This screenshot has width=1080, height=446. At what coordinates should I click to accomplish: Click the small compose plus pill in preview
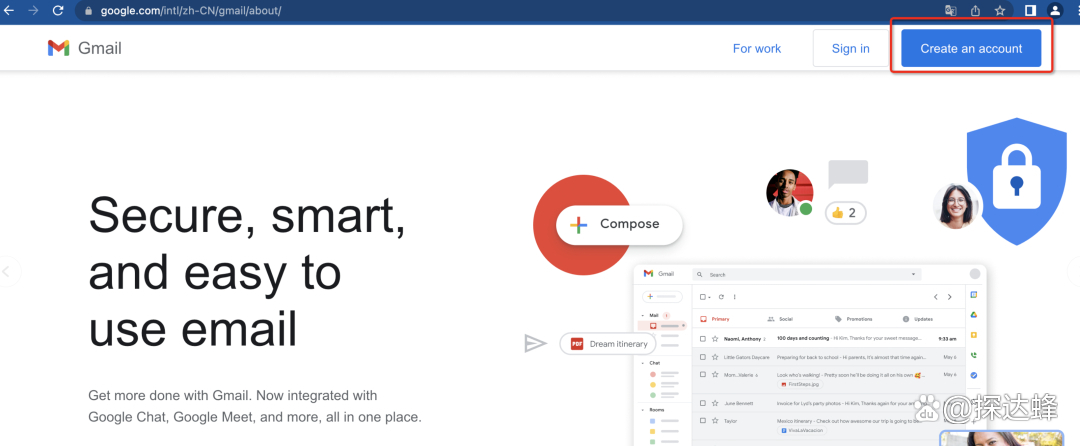point(663,297)
